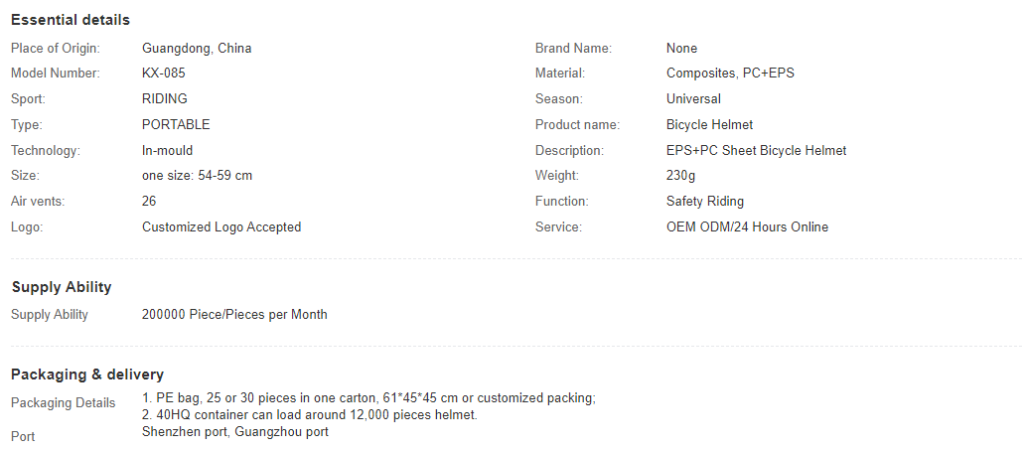Select 200000 Piece/Pieces per Month text
Viewport: 1024px width, 449px height.
234,315
